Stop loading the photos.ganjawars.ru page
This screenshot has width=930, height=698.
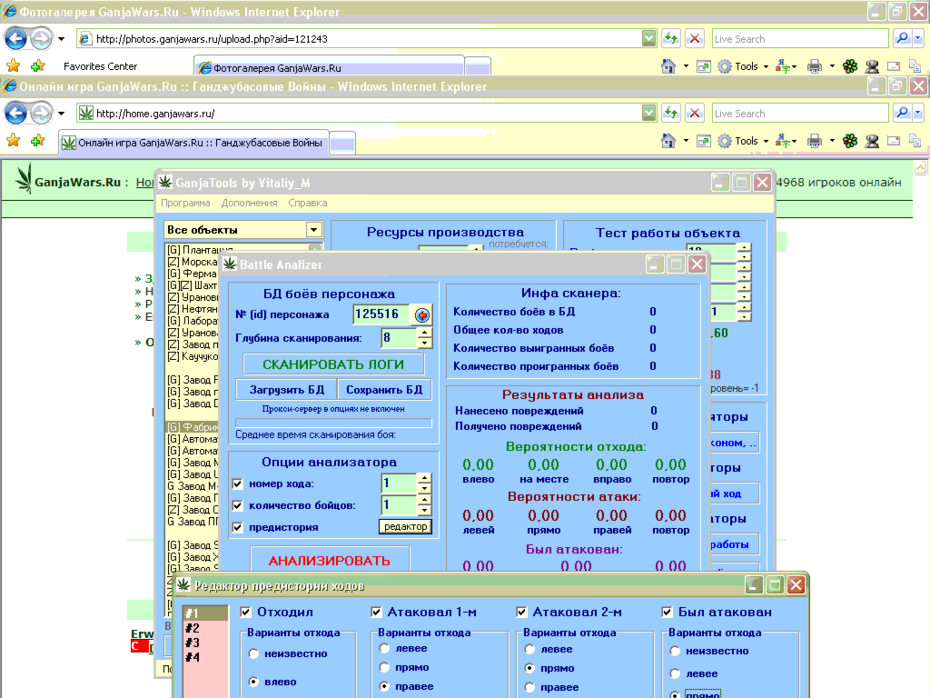695,39
